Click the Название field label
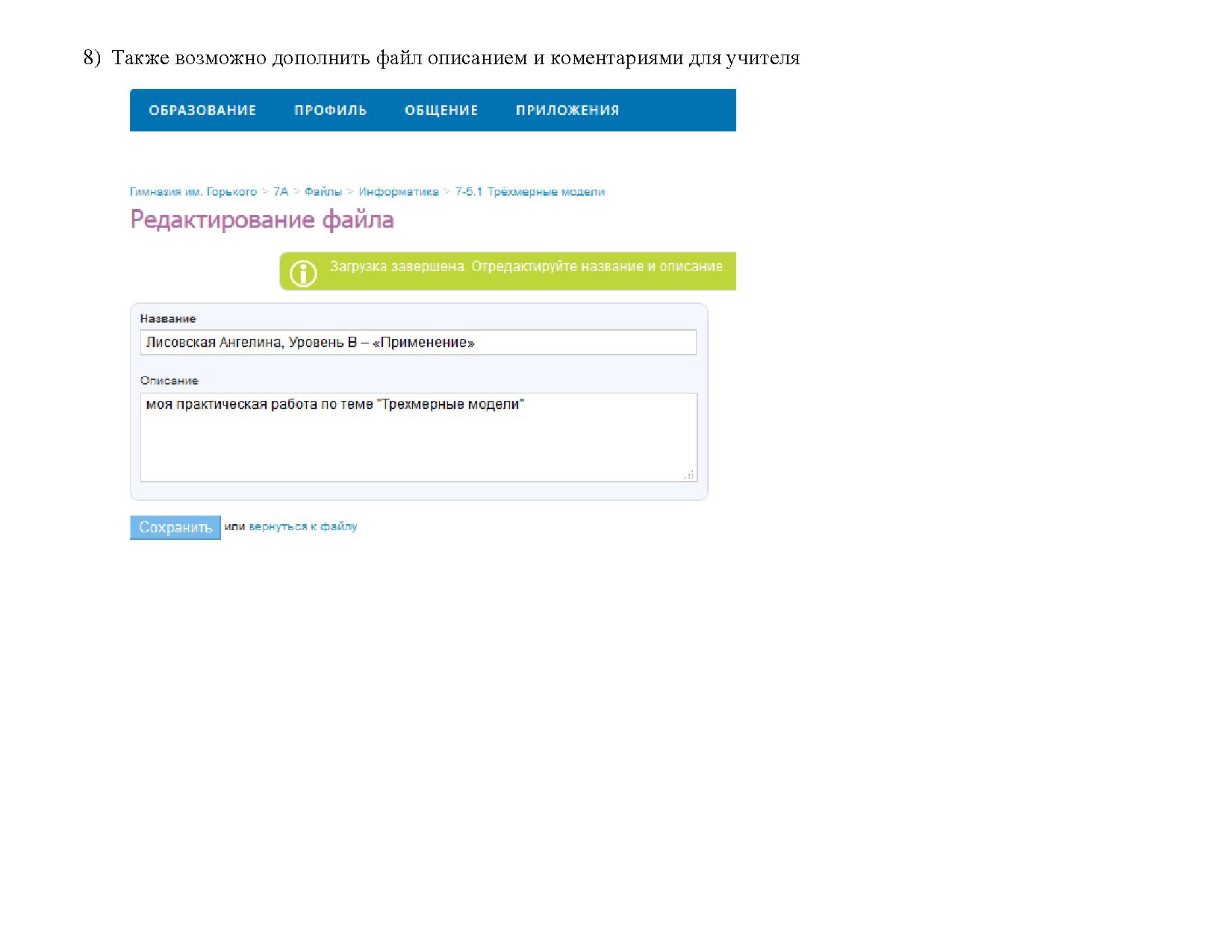Viewport: 1232px width, 952px height. [168, 319]
